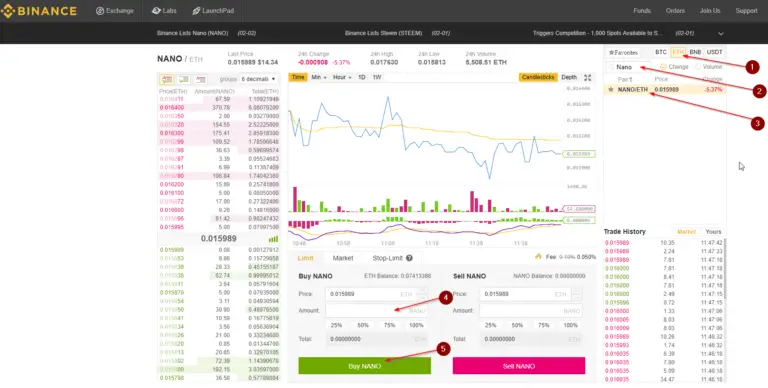
Task: Click the pink Sell NANO button
Action: (x=519, y=366)
